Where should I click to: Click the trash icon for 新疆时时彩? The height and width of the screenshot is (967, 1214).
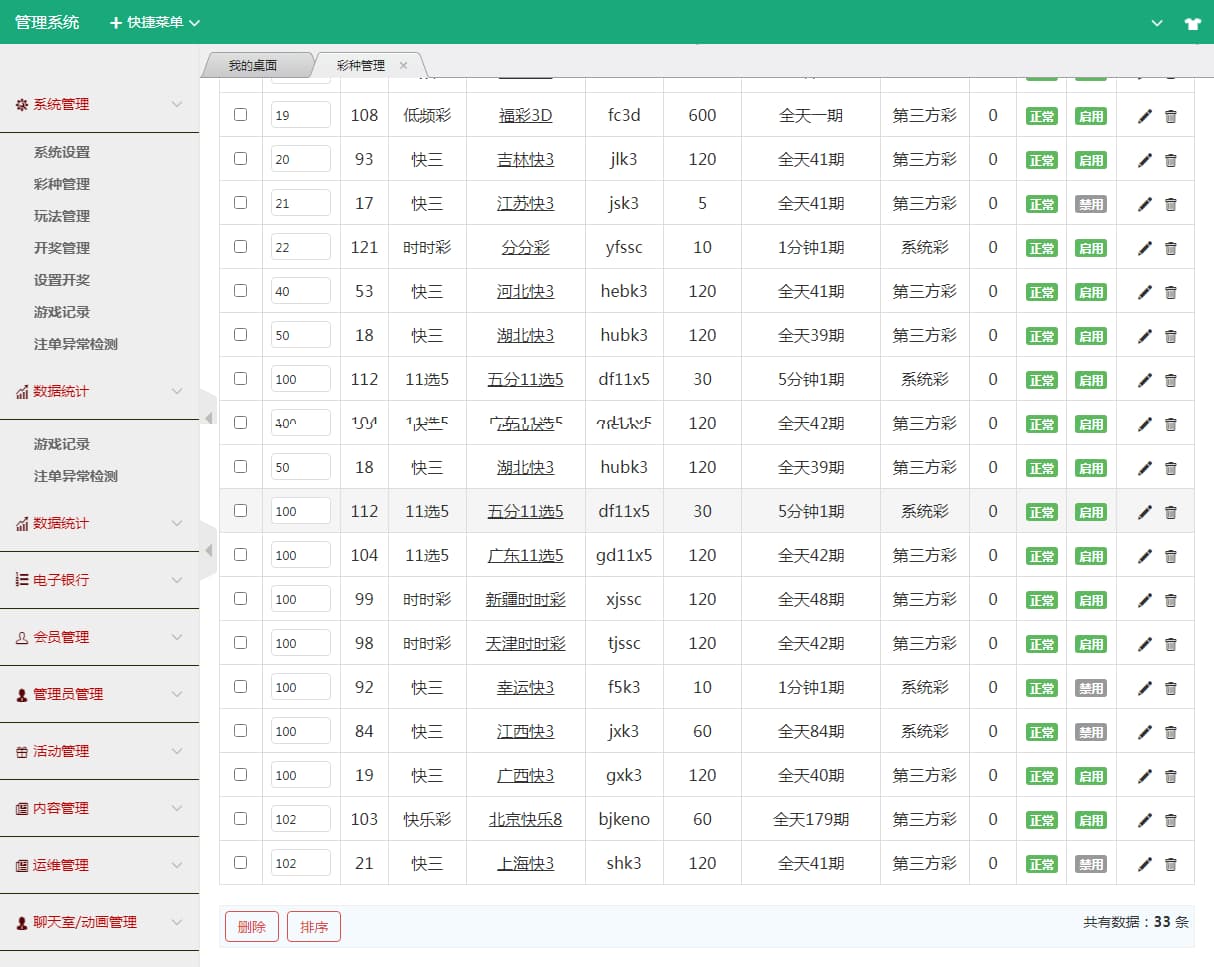point(1171,600)
